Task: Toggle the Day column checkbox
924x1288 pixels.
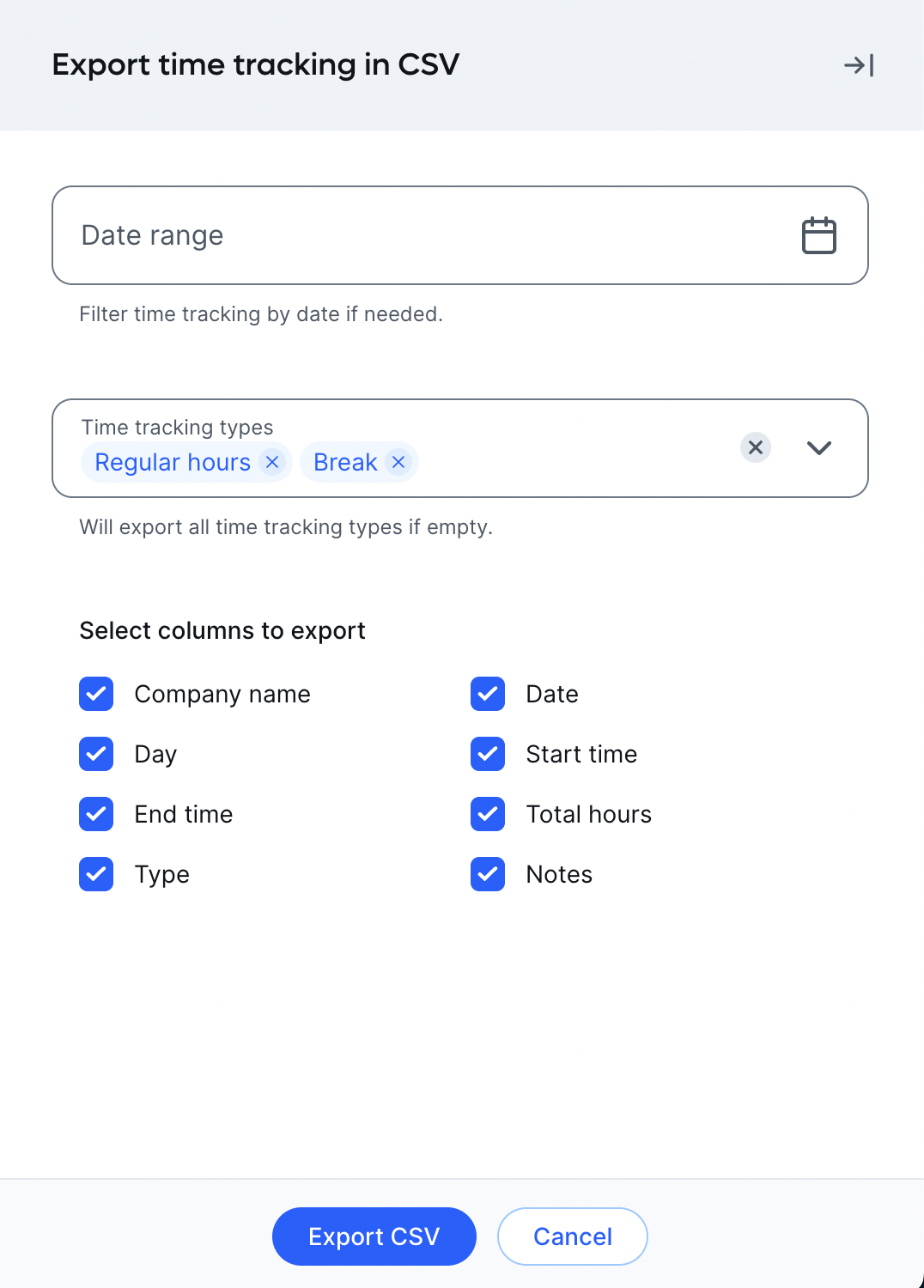Action: click(x=96, y=754)
